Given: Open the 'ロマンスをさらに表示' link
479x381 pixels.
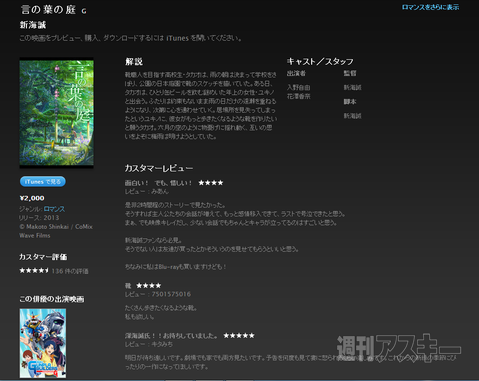Looking at the screenshot, I should point(430,7).
